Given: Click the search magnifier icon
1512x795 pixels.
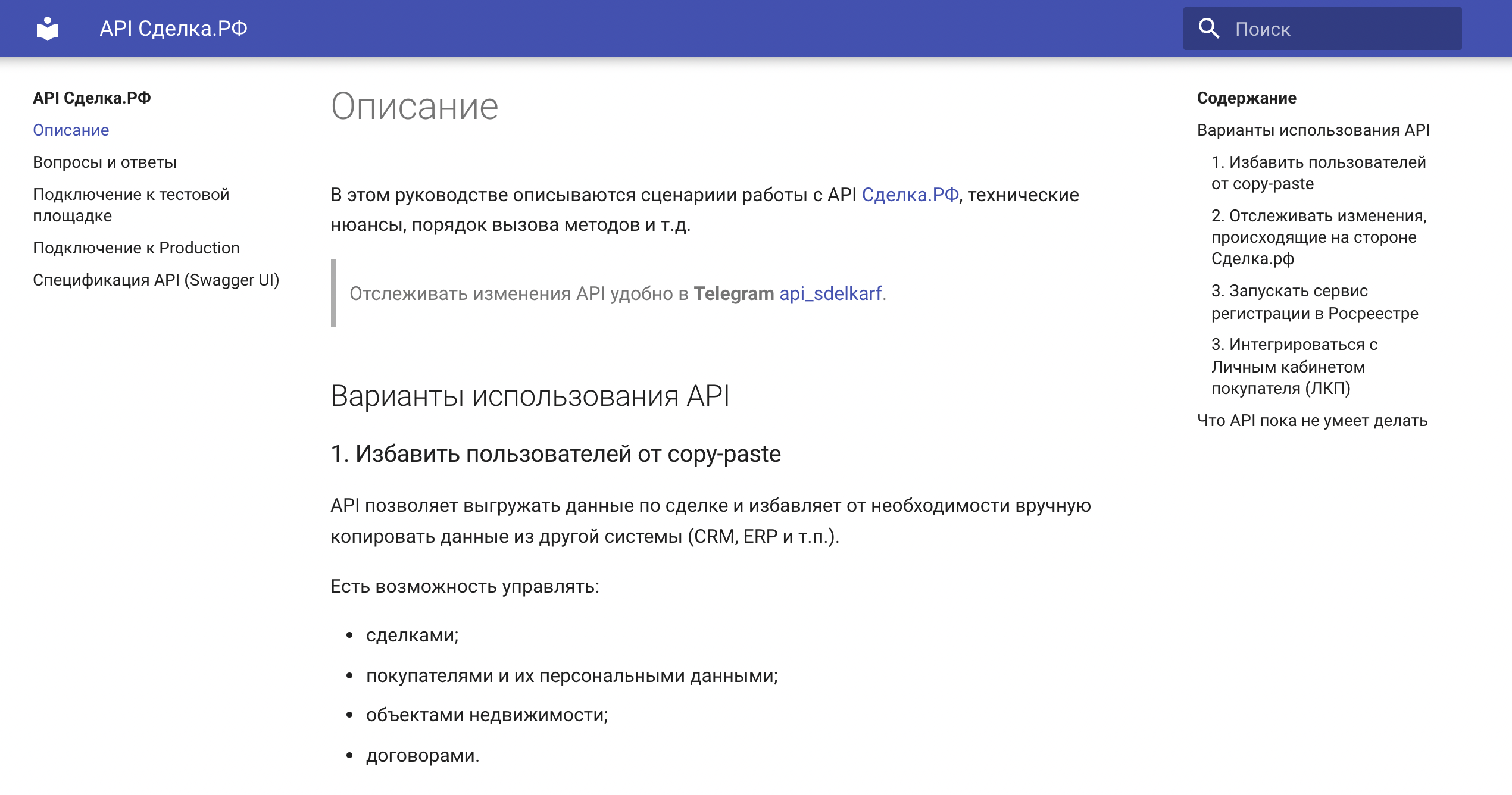Looking at the screenshot, I should pyautogui.click(x=1209, y=29).
